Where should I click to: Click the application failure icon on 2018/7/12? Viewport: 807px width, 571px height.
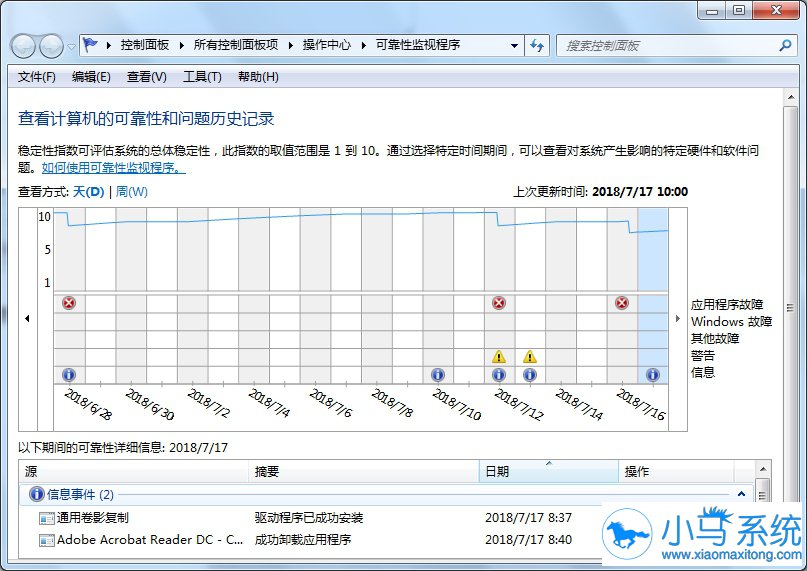(499, 303)
